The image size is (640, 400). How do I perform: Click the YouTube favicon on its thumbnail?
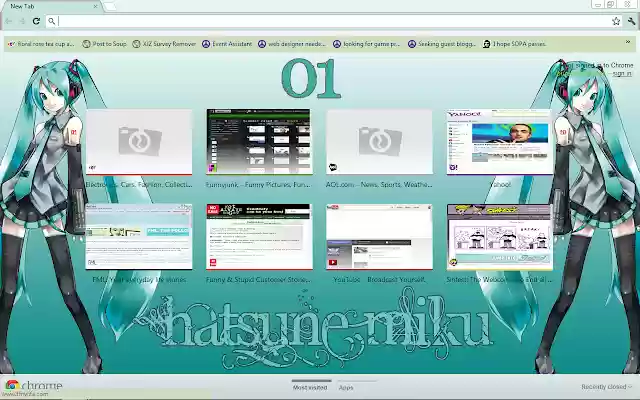coord(333,262)
